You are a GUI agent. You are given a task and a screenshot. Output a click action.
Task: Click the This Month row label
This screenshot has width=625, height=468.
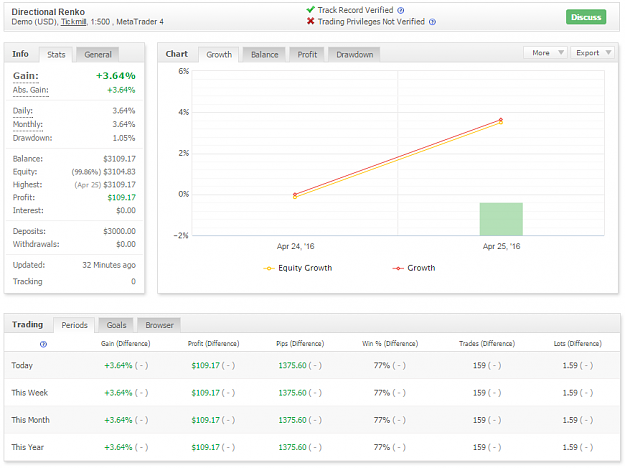pos(30,420)
